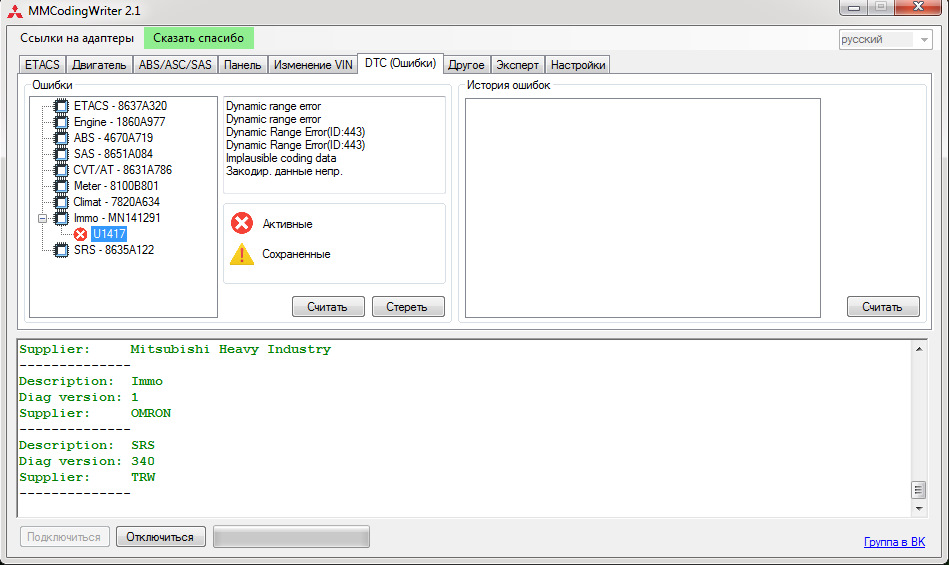The image size is (949, 565).
Task: Click Стереть to erase errors
Action: tap(408, 307)
